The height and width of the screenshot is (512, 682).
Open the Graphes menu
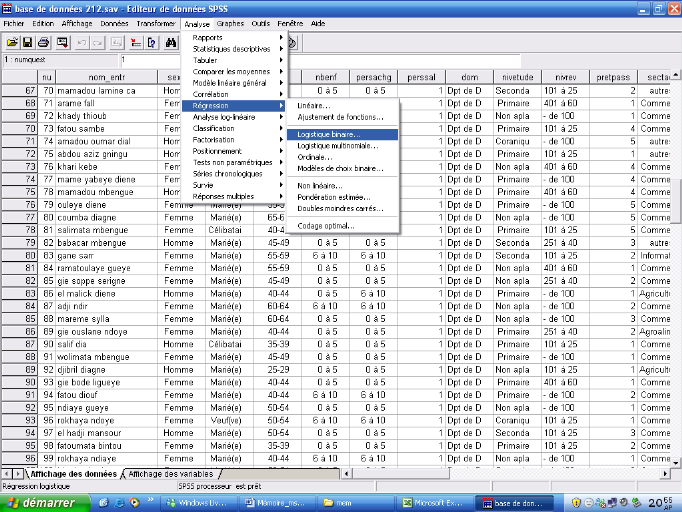(x=230, y=22)
